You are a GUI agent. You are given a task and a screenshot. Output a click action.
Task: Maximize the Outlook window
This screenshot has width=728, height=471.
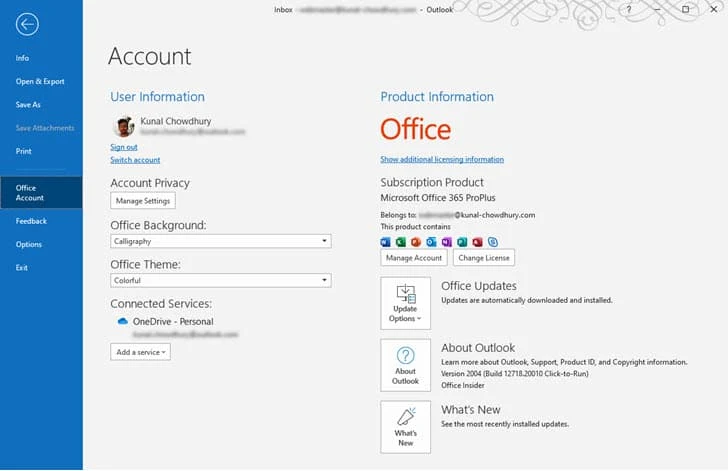click(685, 9)
